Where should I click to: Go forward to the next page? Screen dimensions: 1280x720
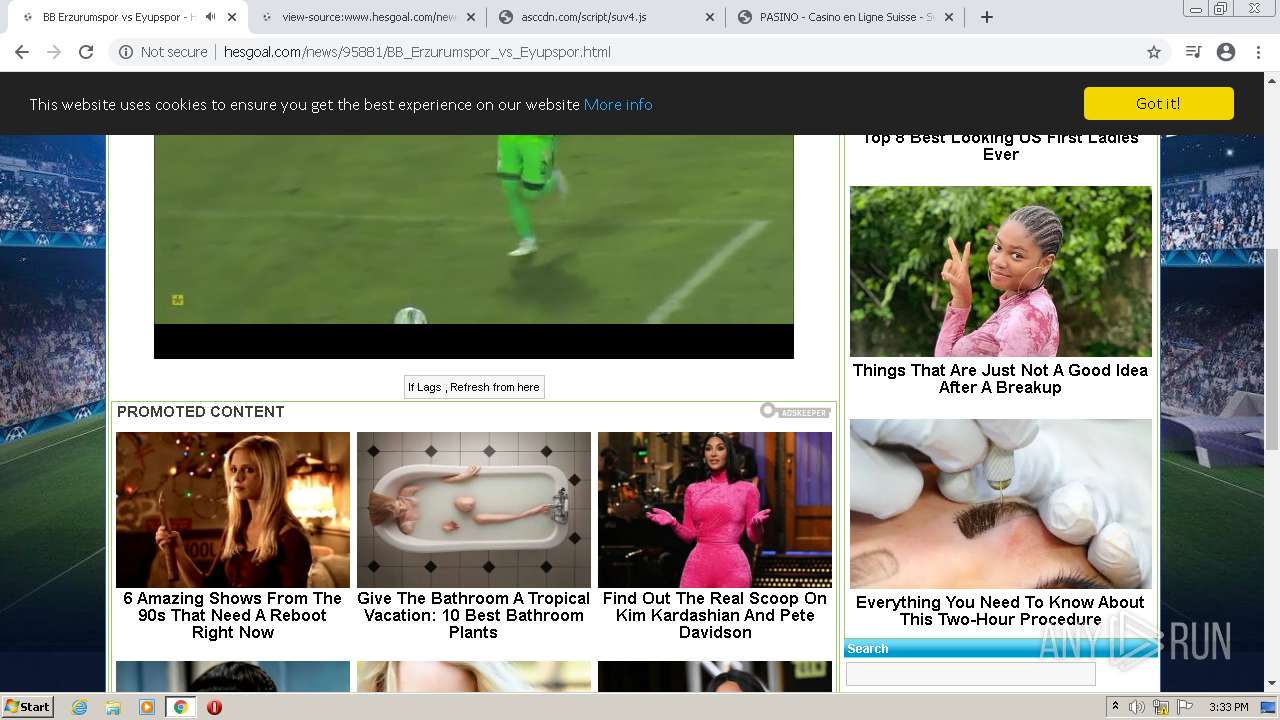(x=54, y=52)
